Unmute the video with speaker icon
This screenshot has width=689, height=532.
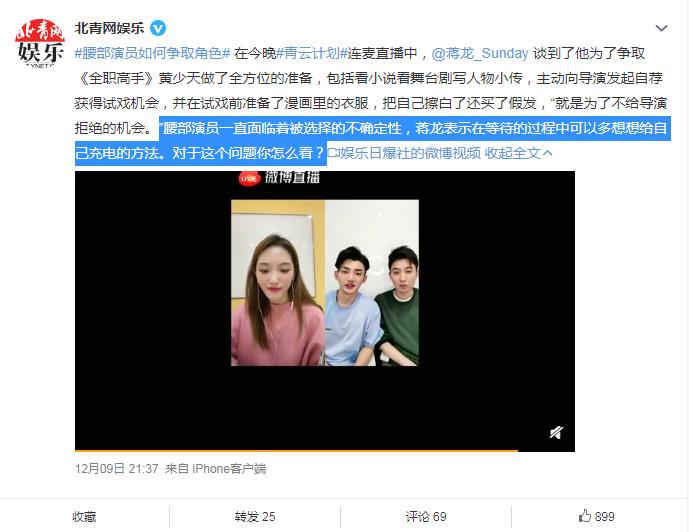point(556,432)
